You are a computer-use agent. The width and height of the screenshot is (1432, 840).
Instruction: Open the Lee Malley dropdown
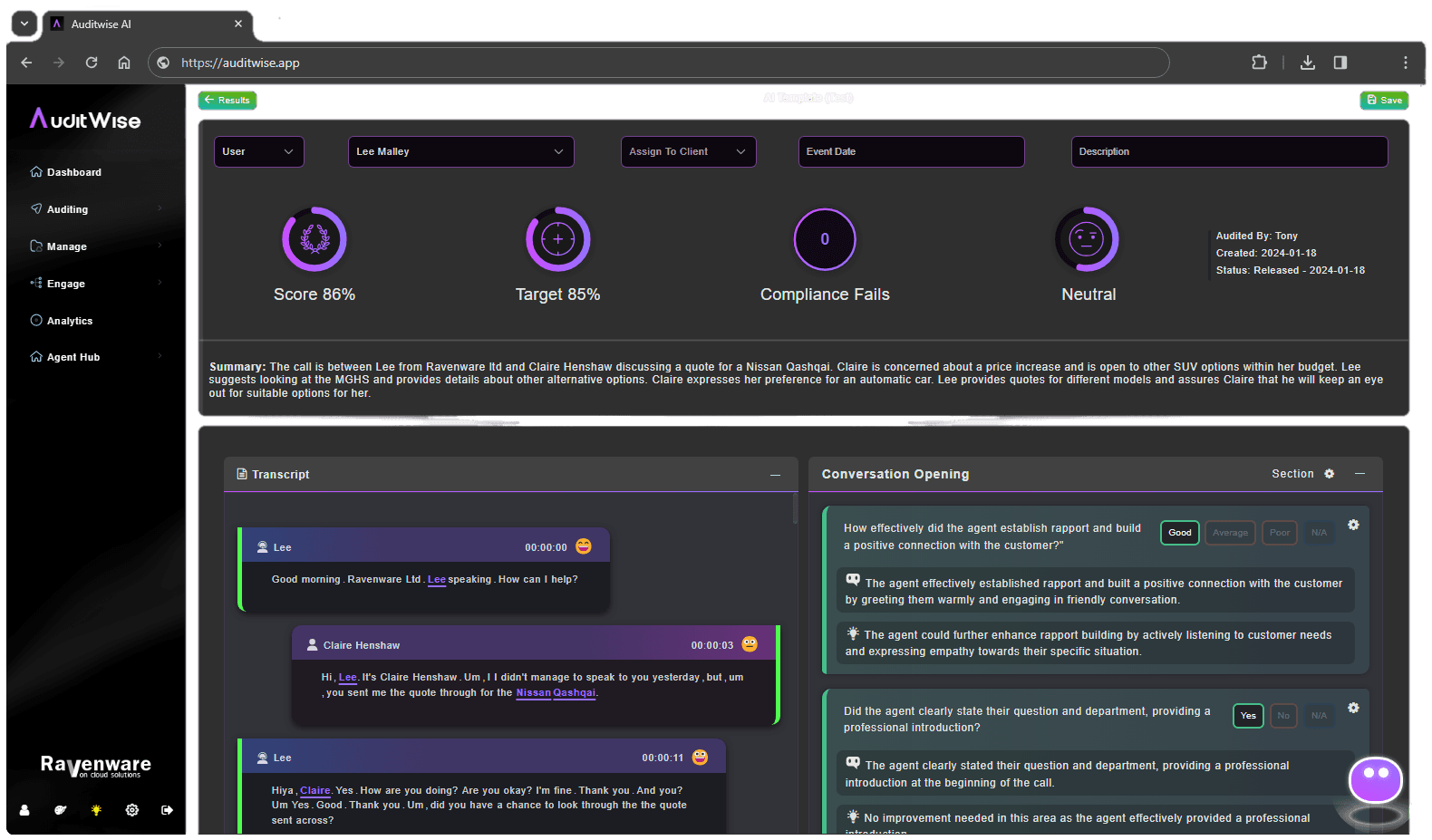point(460,151)
